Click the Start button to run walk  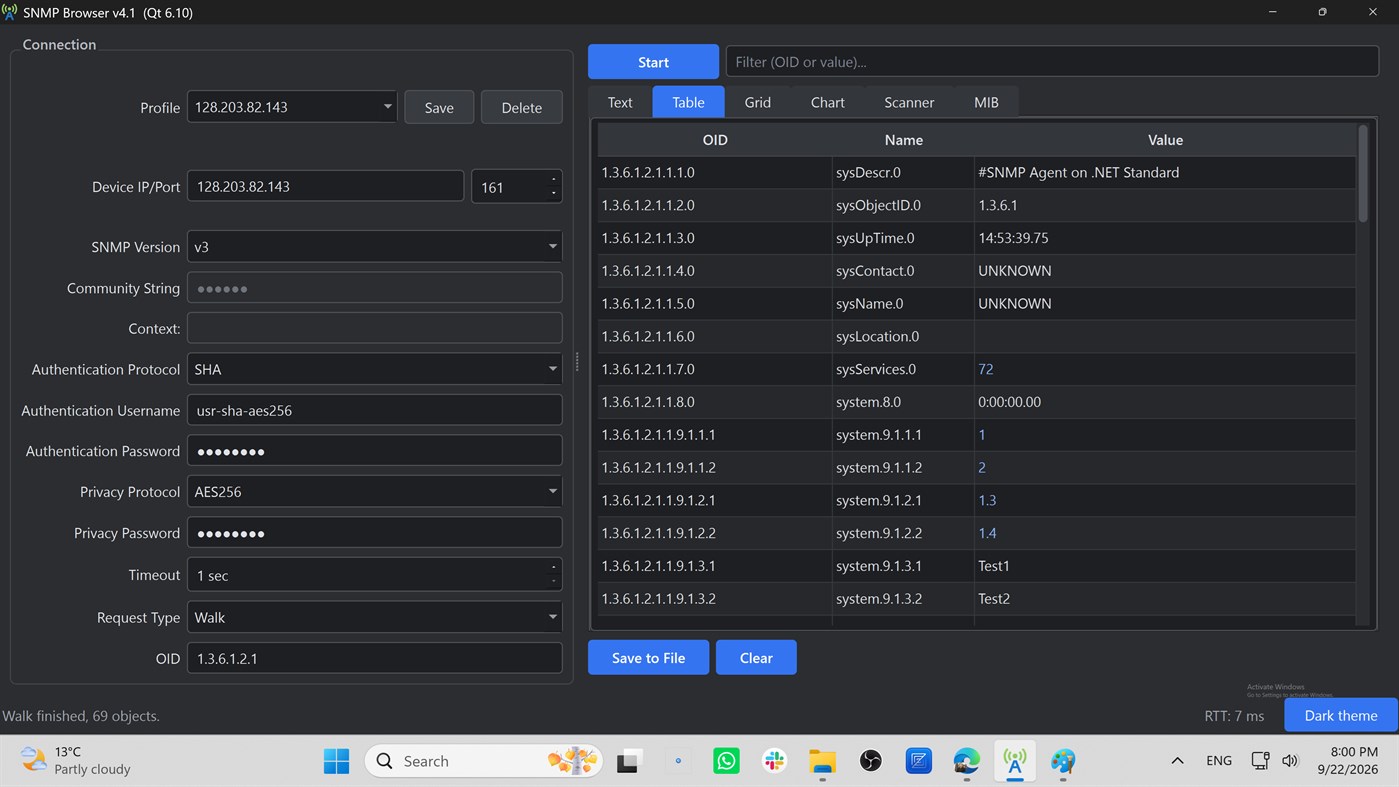pyautogui.click(x=653, y=62)
